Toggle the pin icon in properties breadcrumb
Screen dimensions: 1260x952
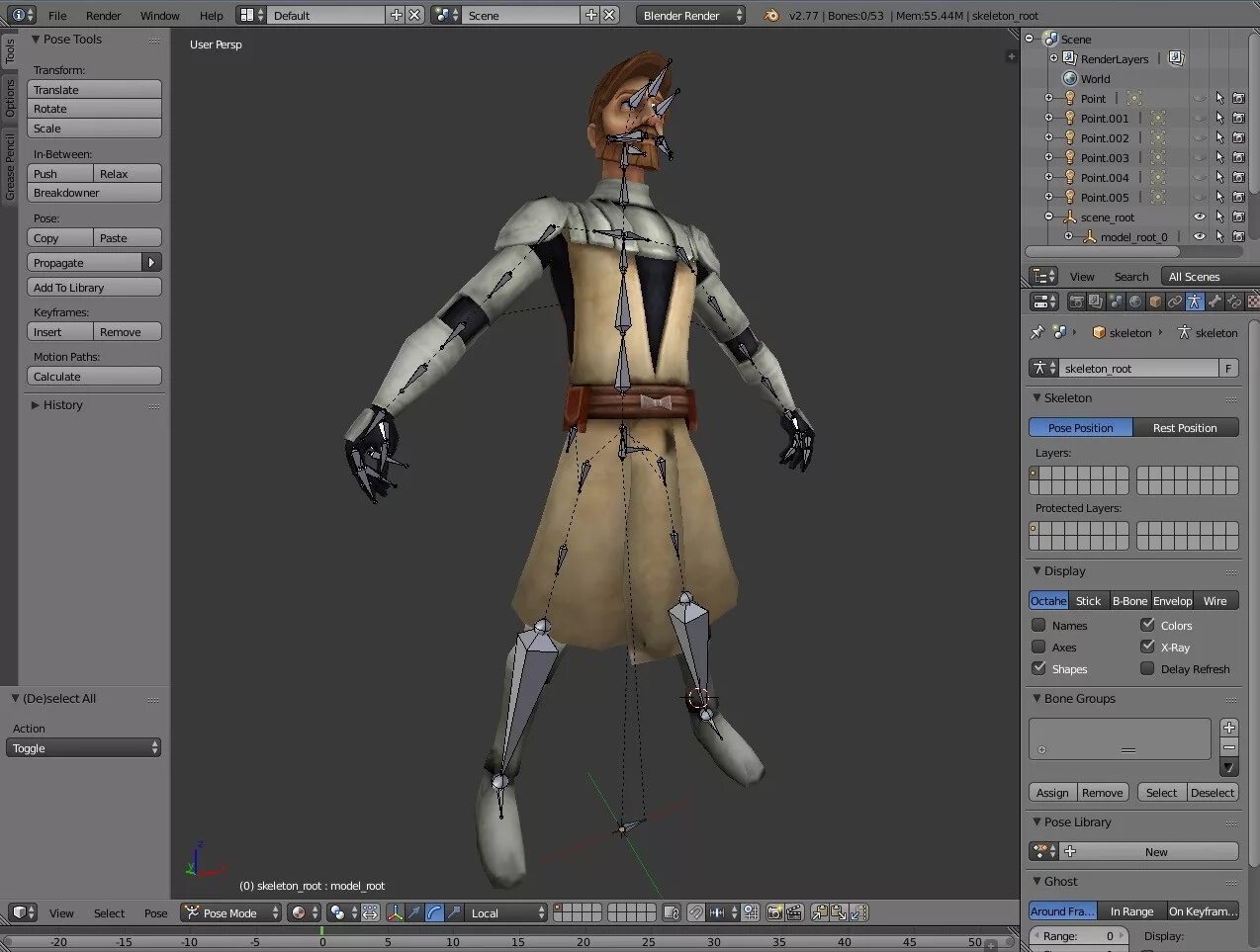tap(1036, 332)
